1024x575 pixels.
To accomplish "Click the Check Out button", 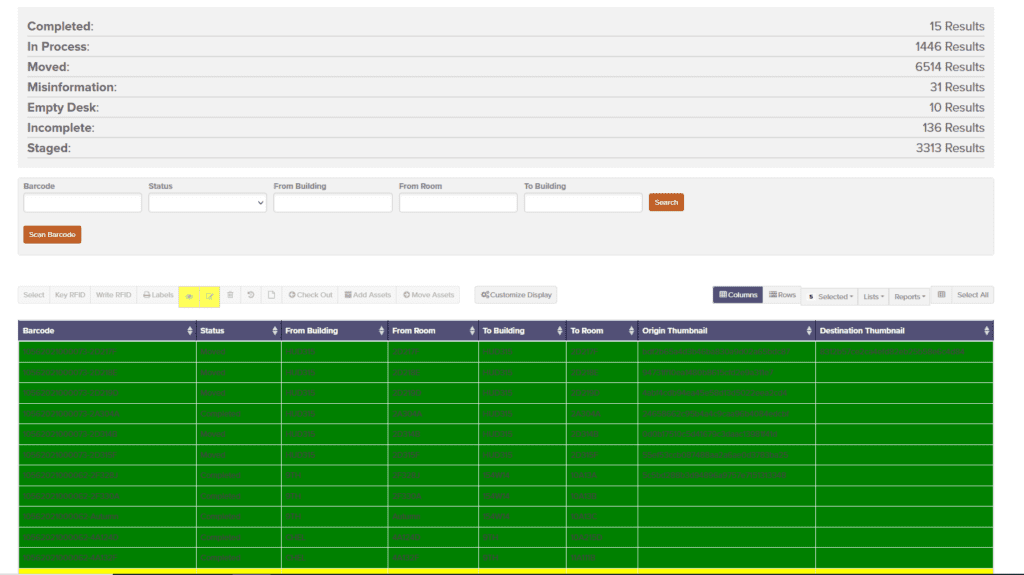I will [311, 295].
